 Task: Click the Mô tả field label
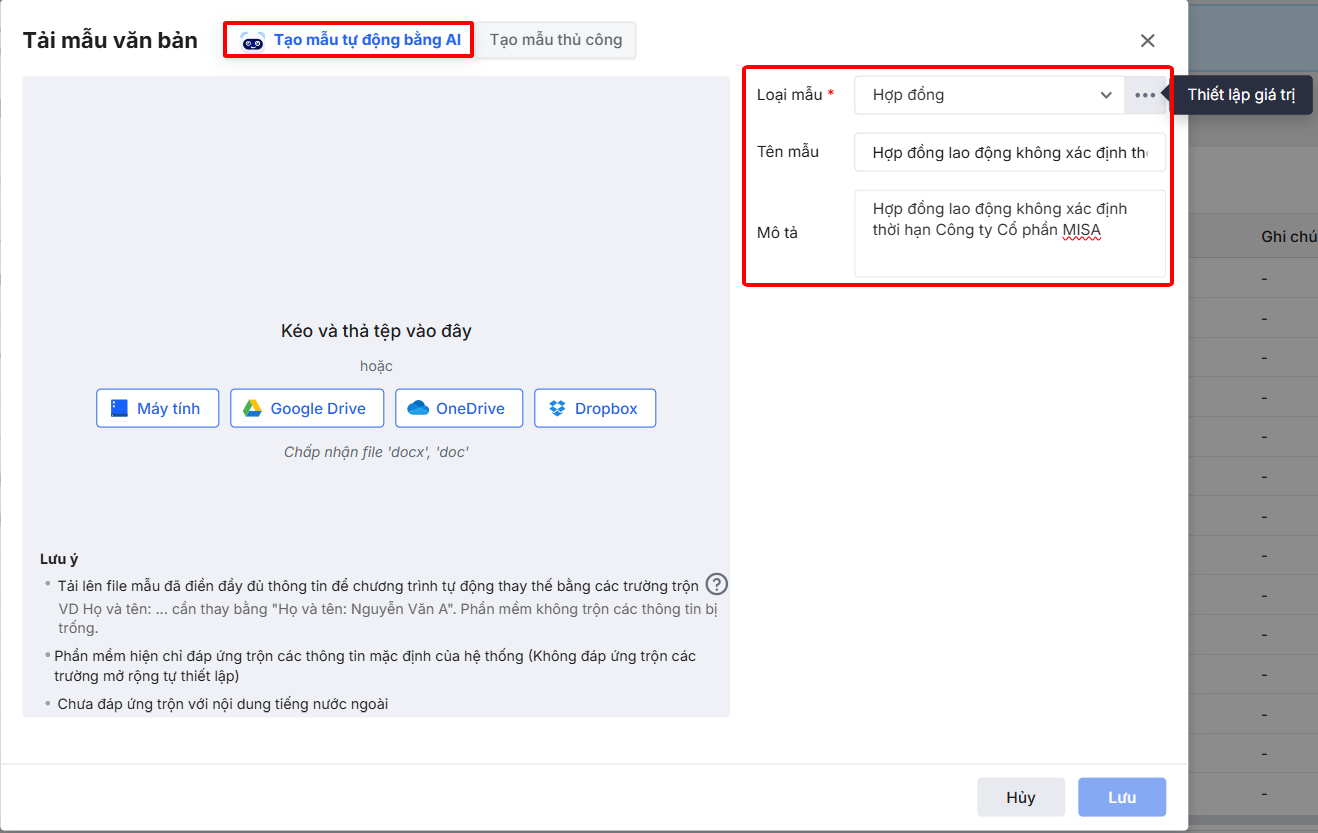tap(777, 233)
